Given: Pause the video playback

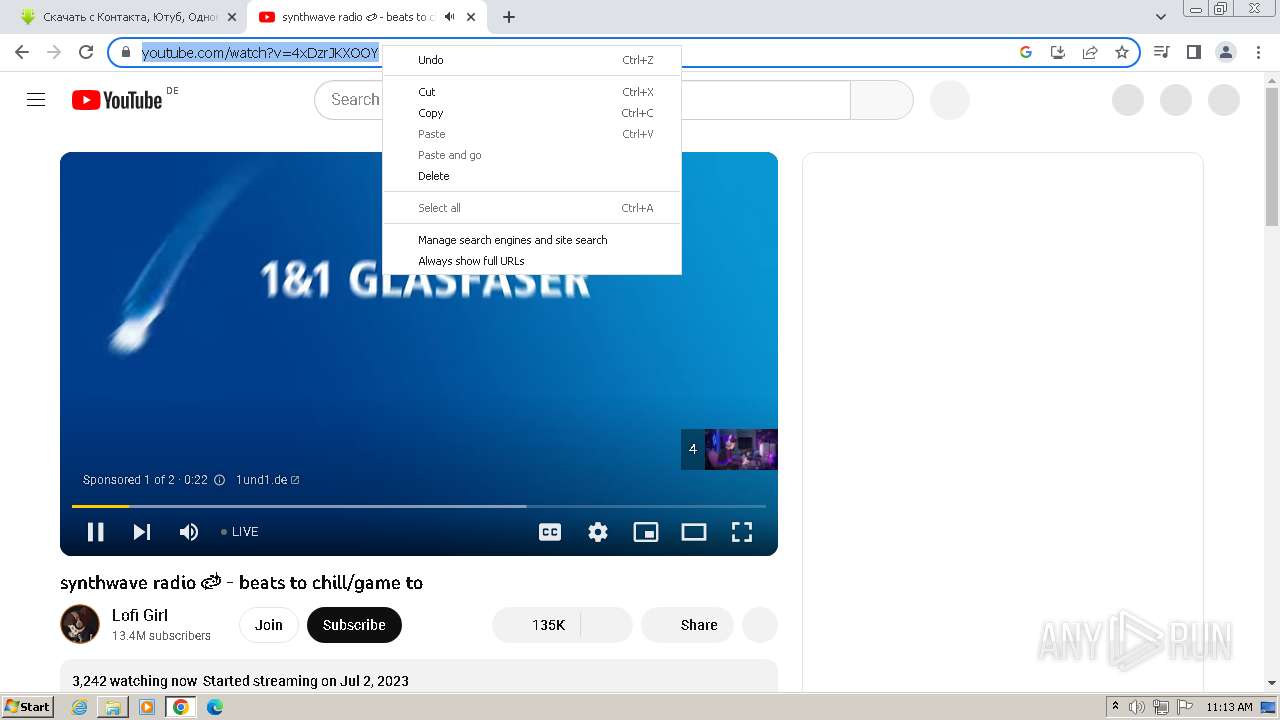Looking at the screenshot, I should coord(96,532).
